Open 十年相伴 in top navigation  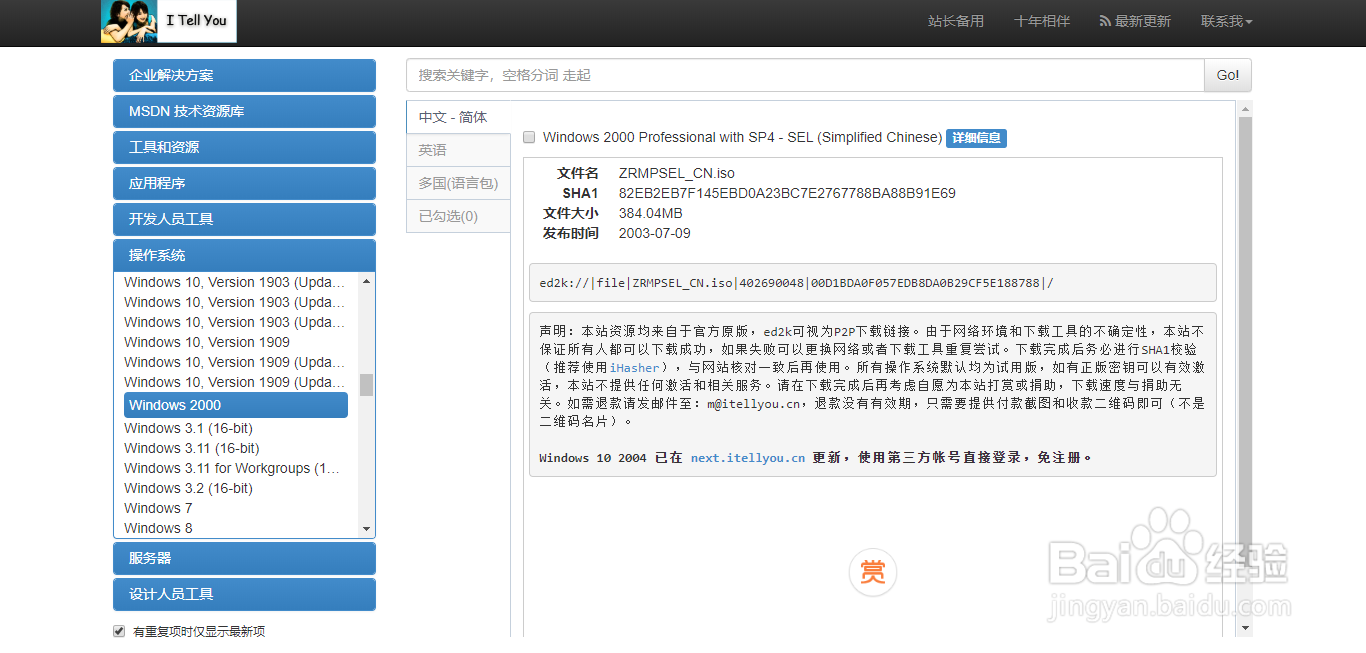[x=1041, y=21]
